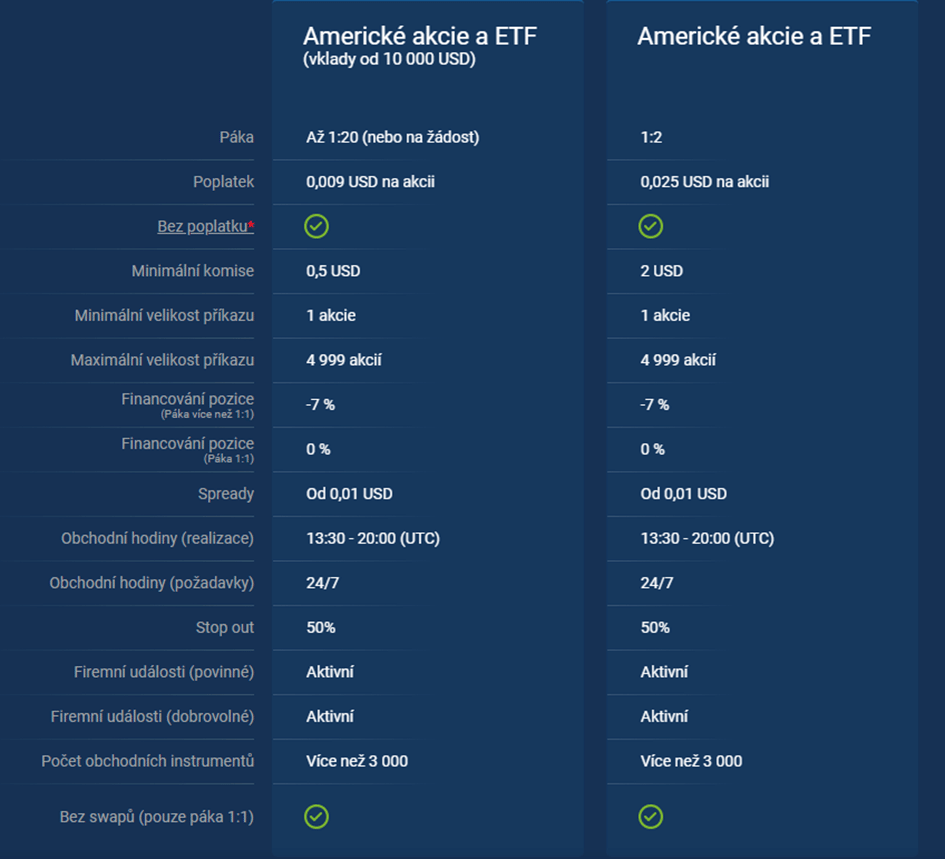Click the vklady od 10 000 USD subtitle
945x859 pixels.
(389, 60)
